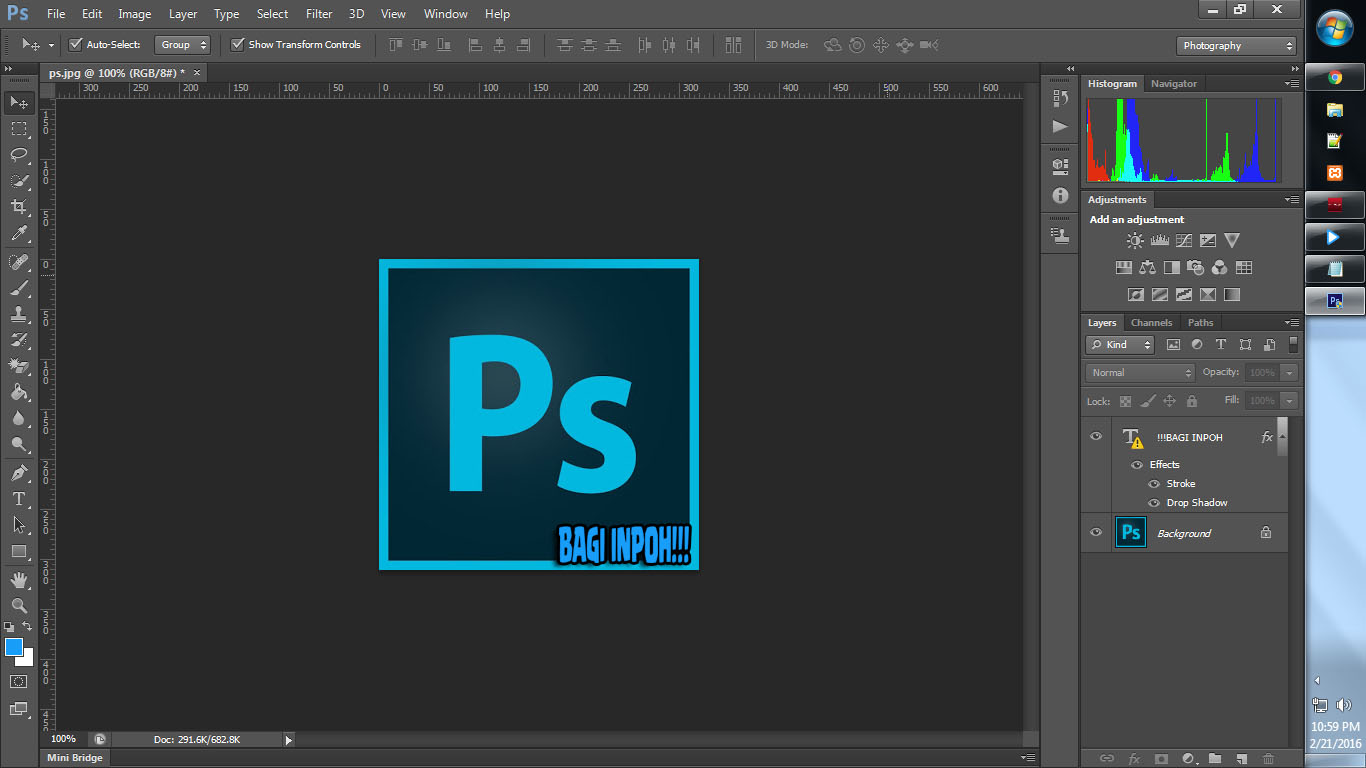Image resolution: width=1366 pixels, height=768 pixels.
Task: Select the Horizontal Type tool
Action: point(18,499)
